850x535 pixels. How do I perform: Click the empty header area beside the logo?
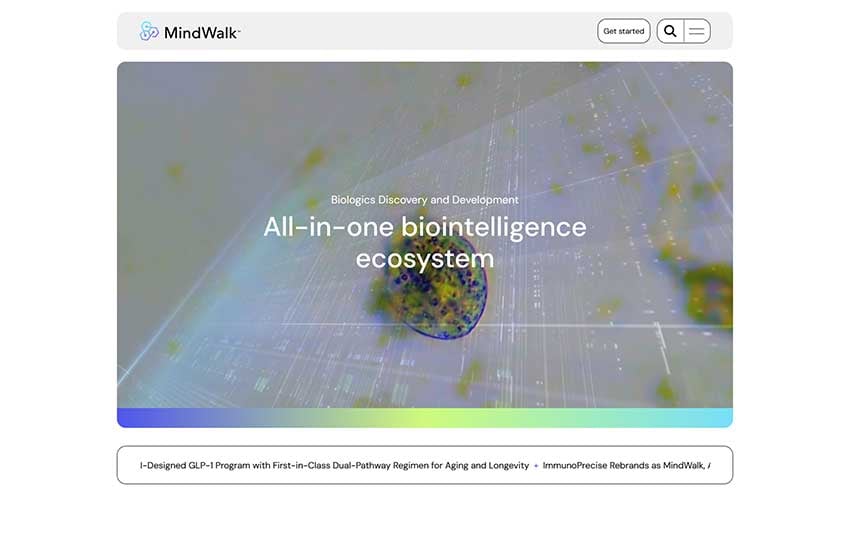click(x=420, y=31)
